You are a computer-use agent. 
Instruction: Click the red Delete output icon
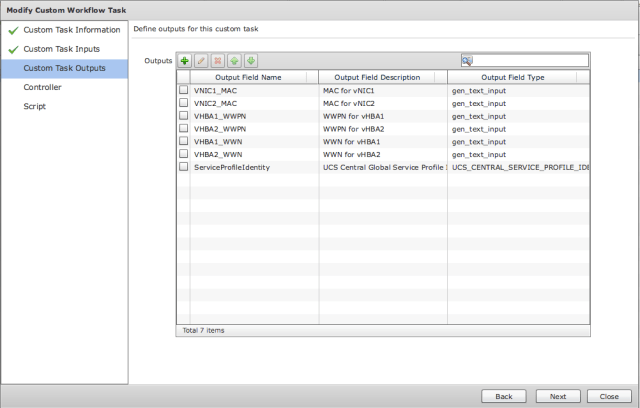click(x=218, y=61)
